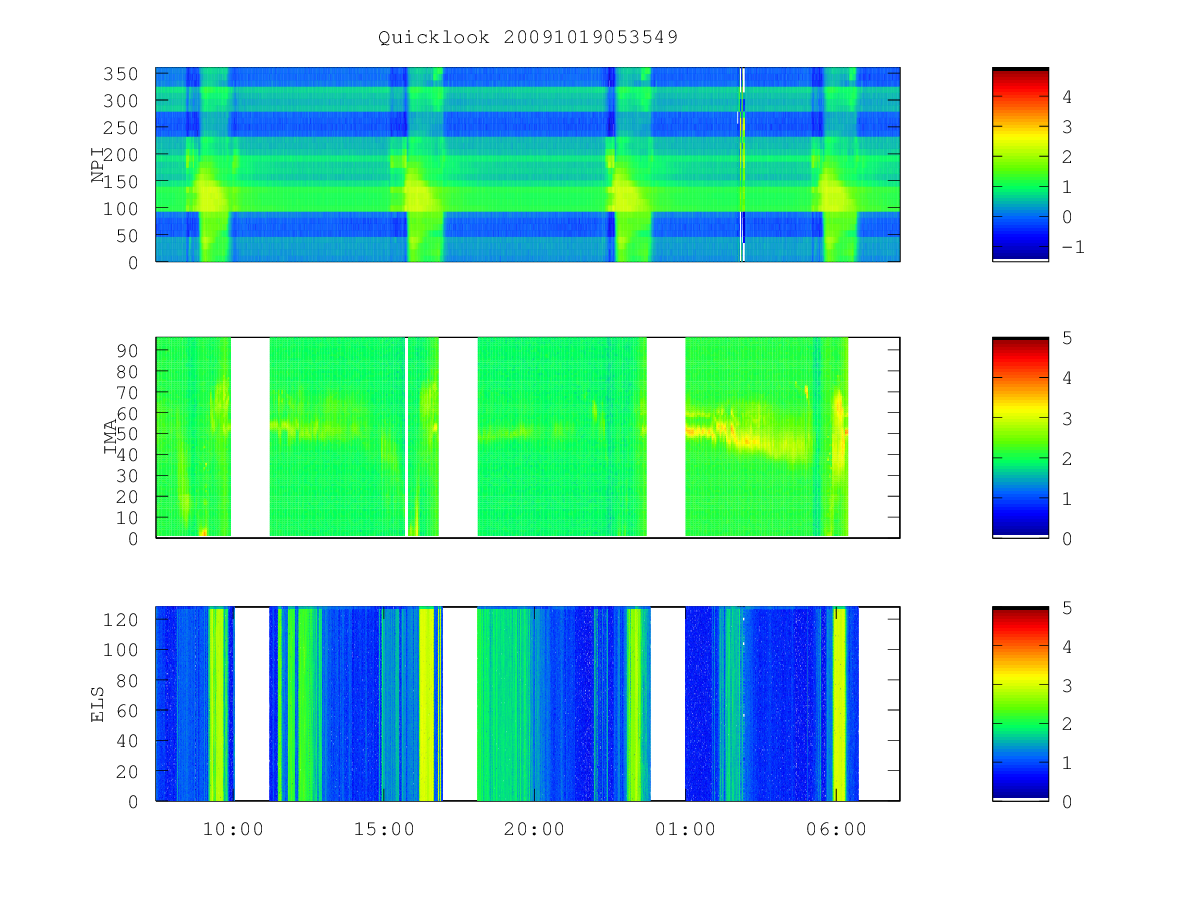The width and height of the screenshot is (1200, 900).
Task: Click the IMA y-axis label
Action: click(x=111, y=438)
